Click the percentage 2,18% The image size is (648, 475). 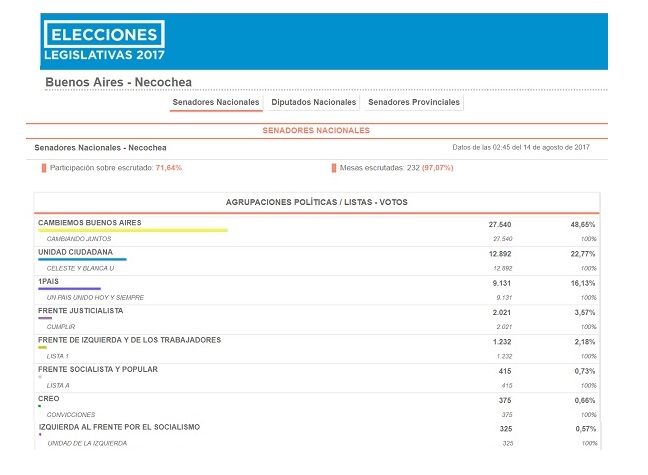(x=585, y=342)
